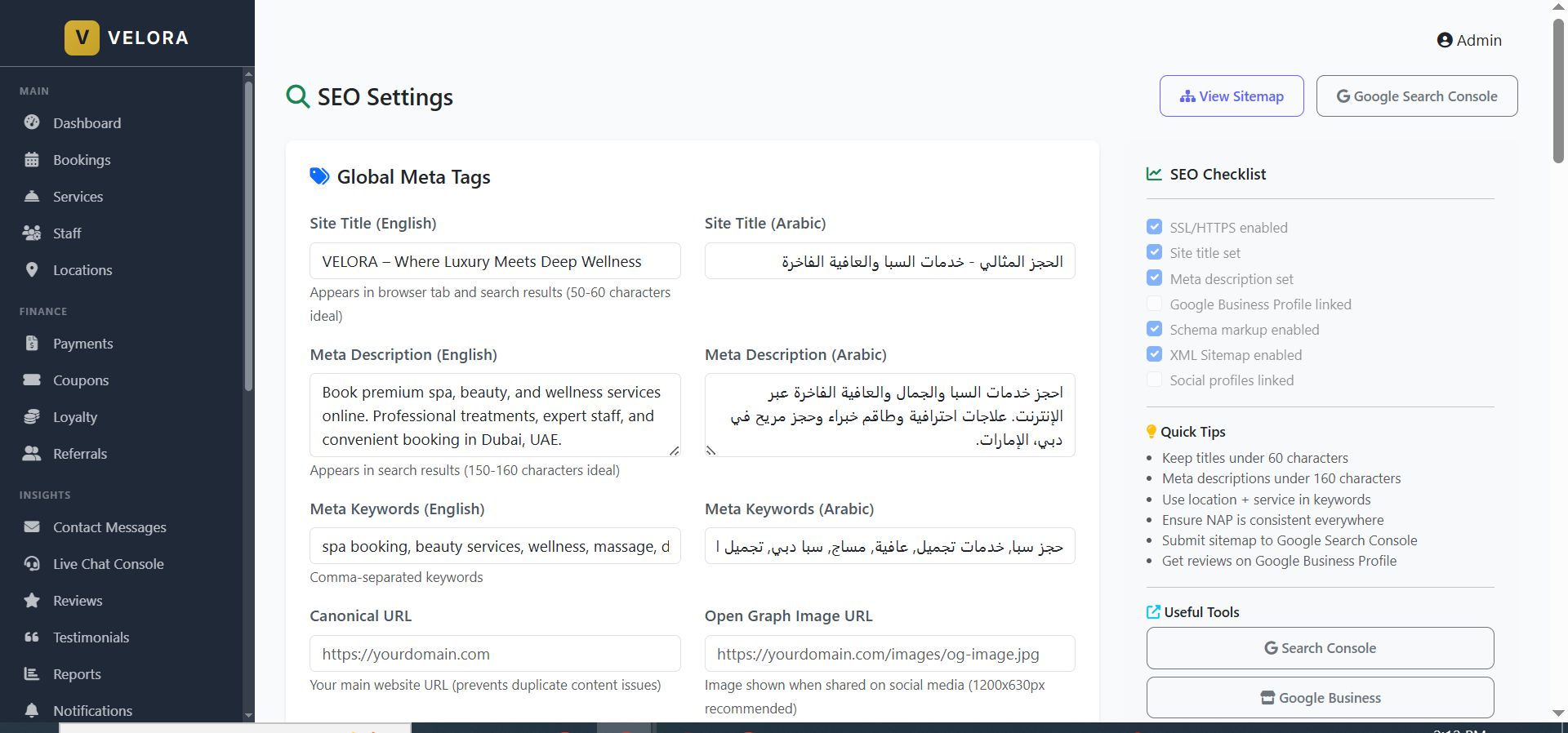Click the page scrollbar down arrow
This screenshot has width=1568, height=733.
(1558, 713)
